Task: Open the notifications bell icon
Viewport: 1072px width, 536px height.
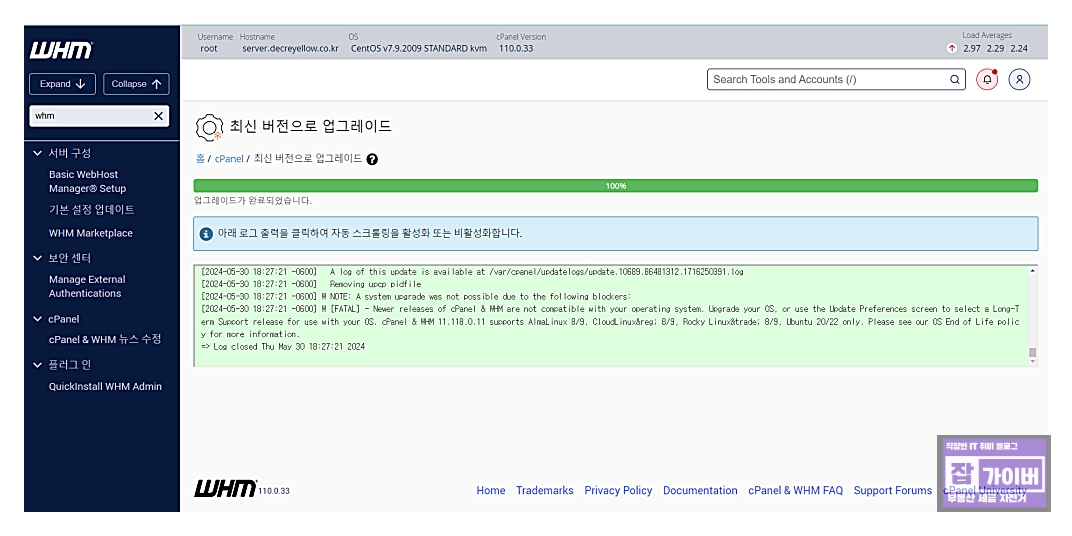Action: pyautogui.click(x=987, y=79)
